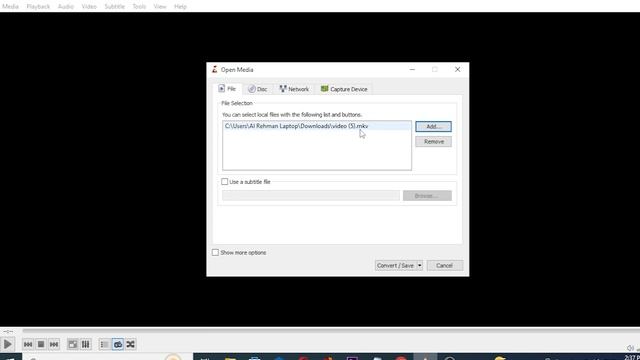The height and width of the screenshot is (360, 640).
Task: Switch to the Network tab
Action: 294,89
